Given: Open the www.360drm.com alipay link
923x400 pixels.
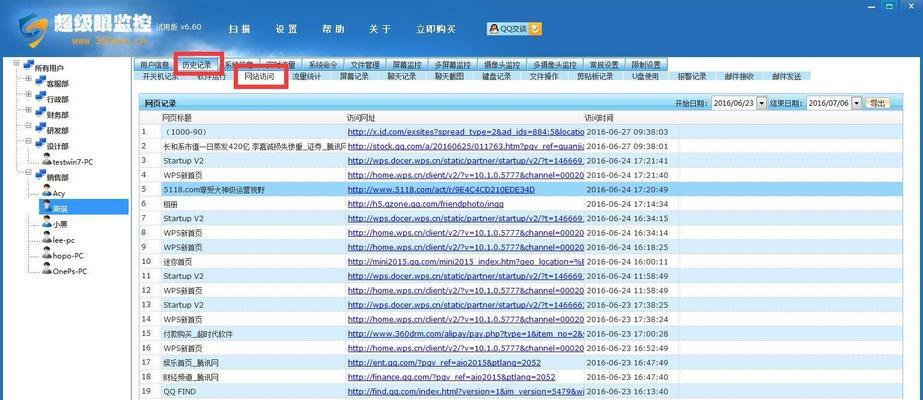Looking at the screenshot, I should click(x=466, y=334).
